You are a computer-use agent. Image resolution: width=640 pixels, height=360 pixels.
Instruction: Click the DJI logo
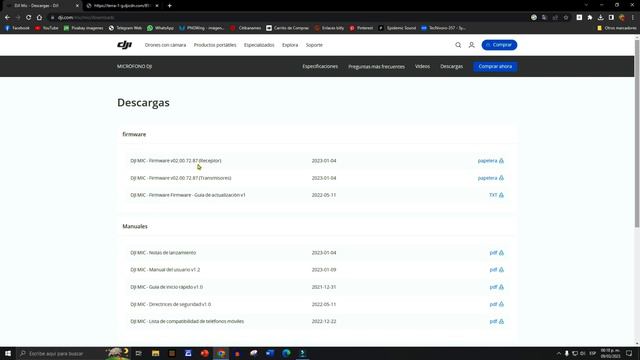[124, 45]
